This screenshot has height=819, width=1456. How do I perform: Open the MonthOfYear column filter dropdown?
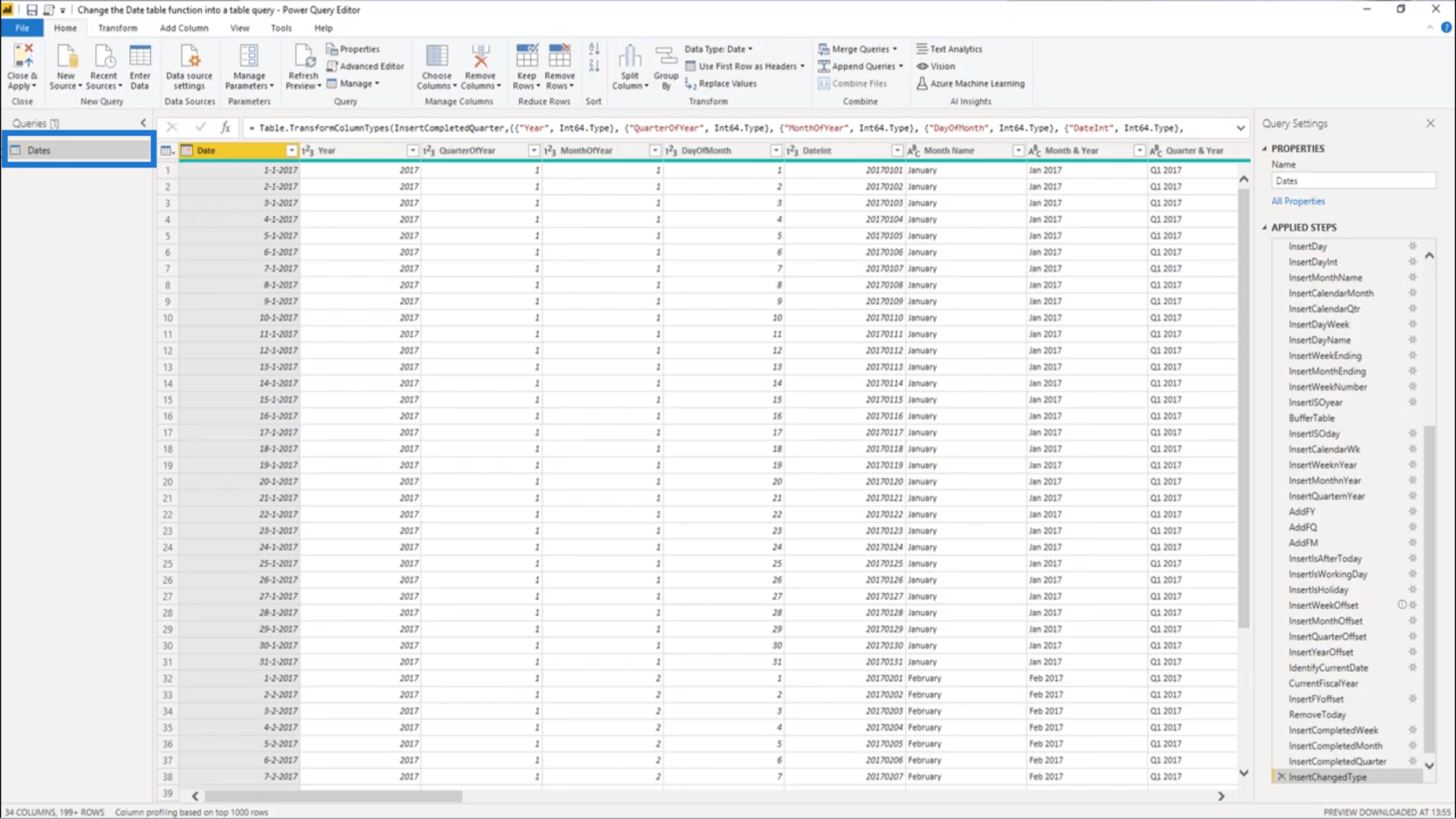655,151
